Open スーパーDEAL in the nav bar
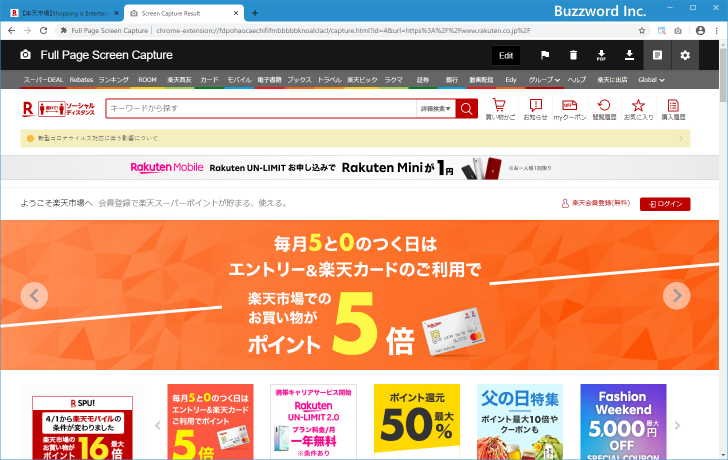This screenshot has width=728, height=460. [43, 80]
